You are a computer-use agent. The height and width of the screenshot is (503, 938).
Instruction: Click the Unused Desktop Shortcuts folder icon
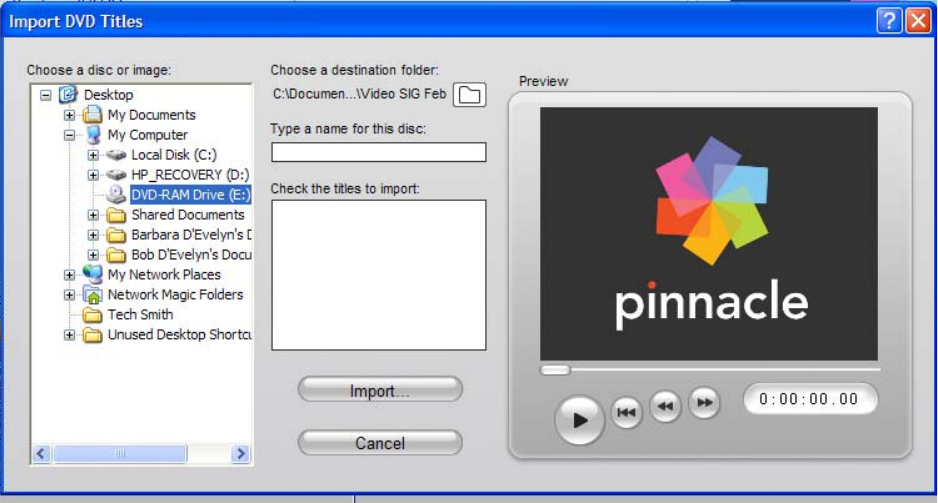coord(93,334)
